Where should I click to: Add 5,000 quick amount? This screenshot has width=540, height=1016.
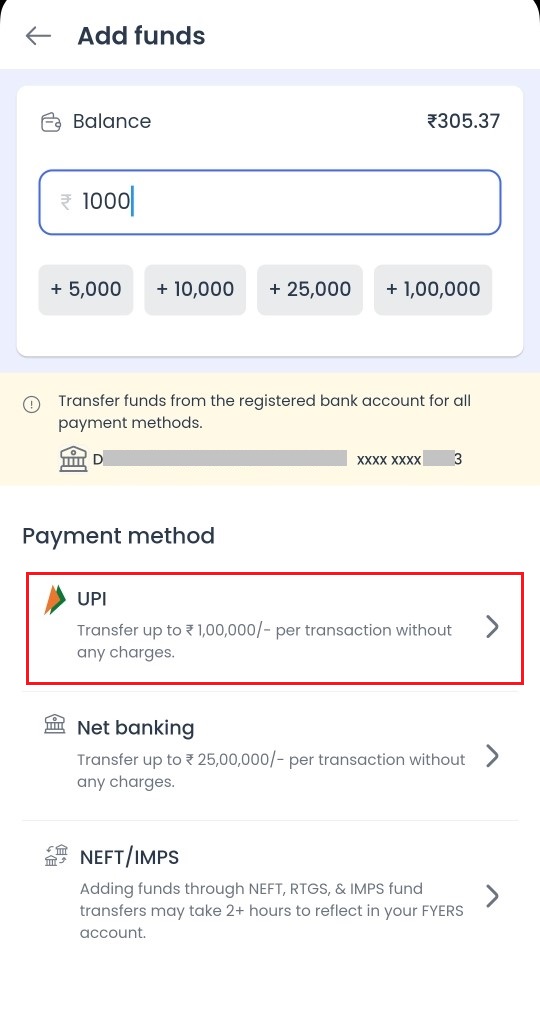[86, 290]
